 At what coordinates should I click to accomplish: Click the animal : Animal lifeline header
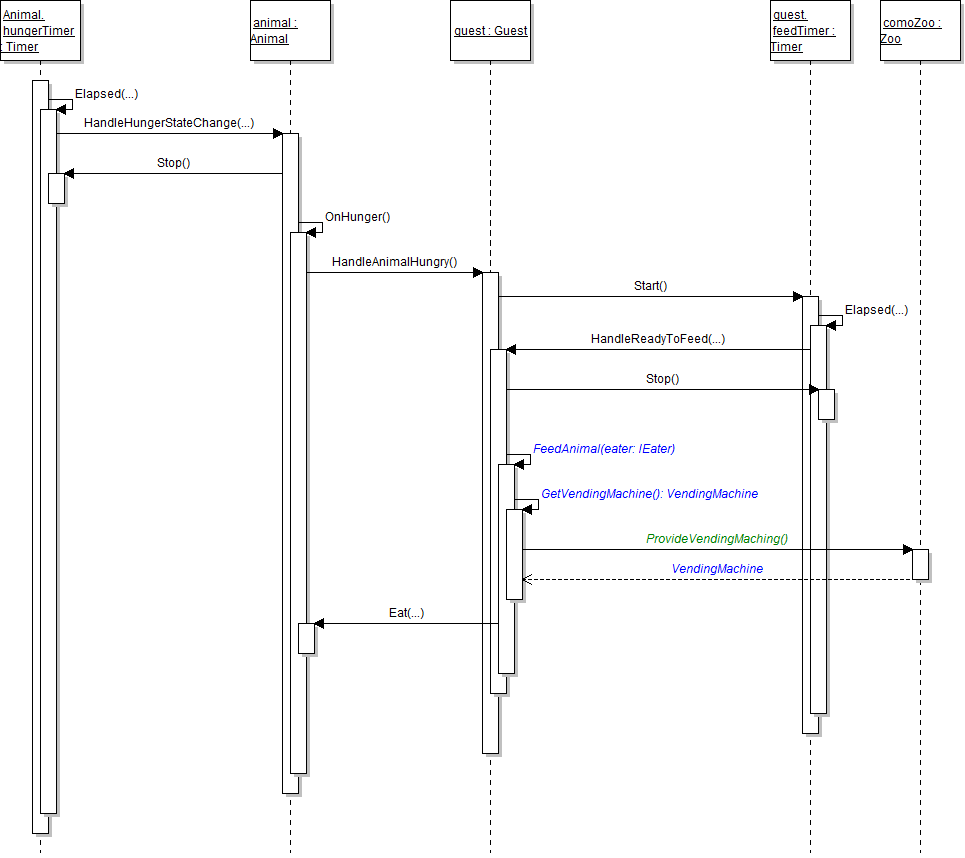[290, 31]
